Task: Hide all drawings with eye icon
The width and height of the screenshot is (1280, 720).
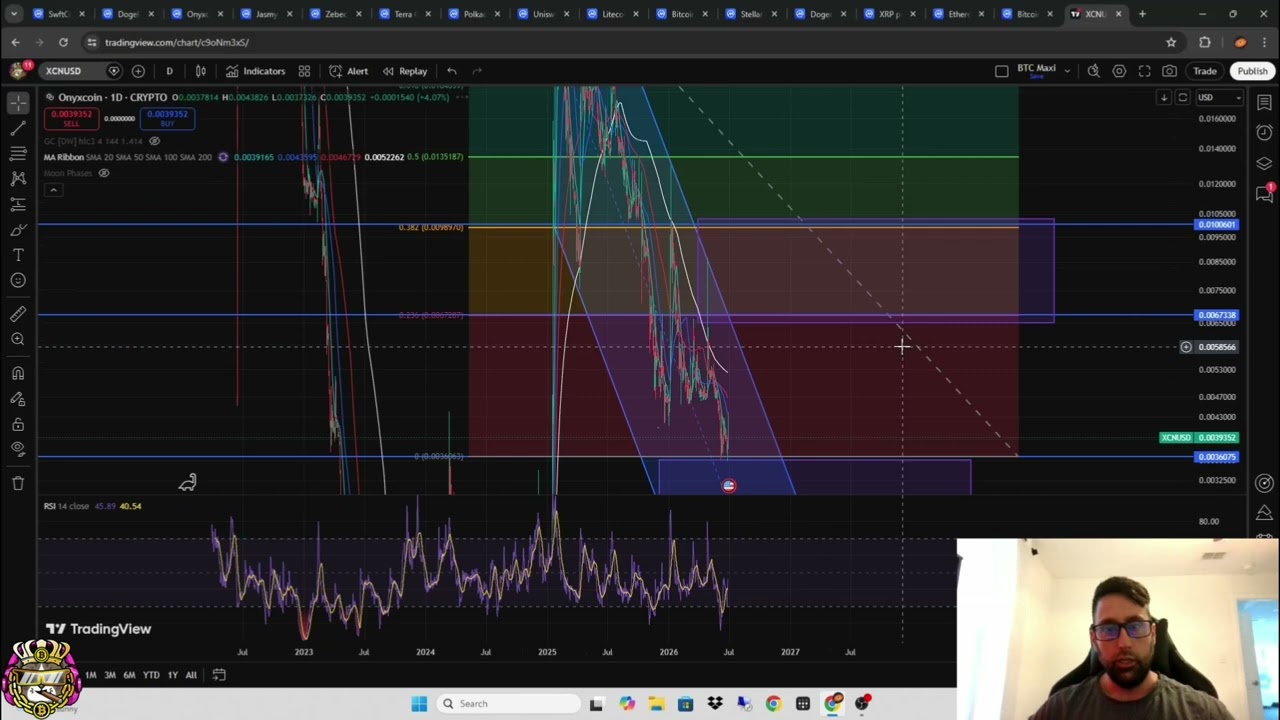Action: [x=18, y=449]
